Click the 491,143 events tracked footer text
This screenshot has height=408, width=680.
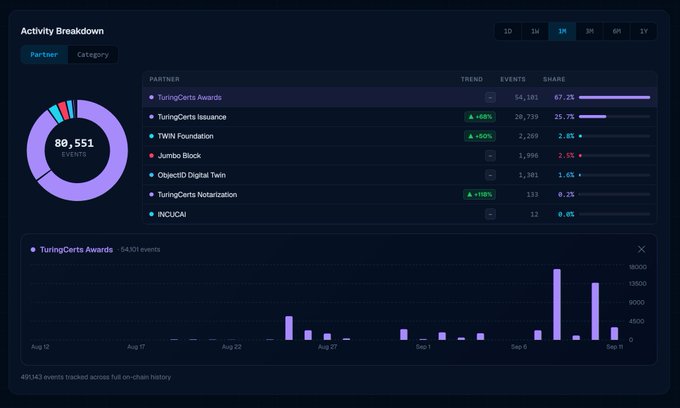96,377
